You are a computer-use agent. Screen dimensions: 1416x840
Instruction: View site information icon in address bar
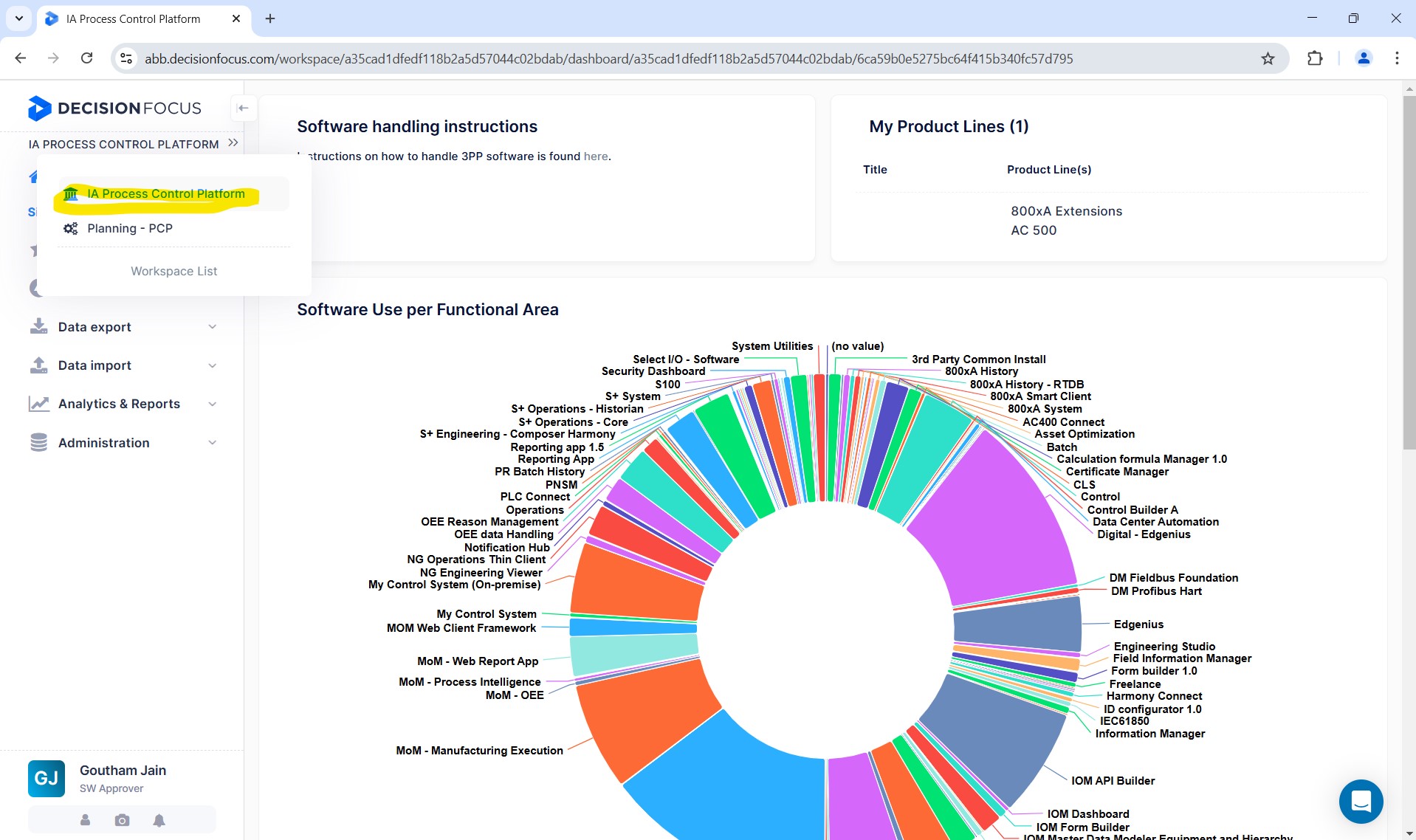(x=126, y=58)
